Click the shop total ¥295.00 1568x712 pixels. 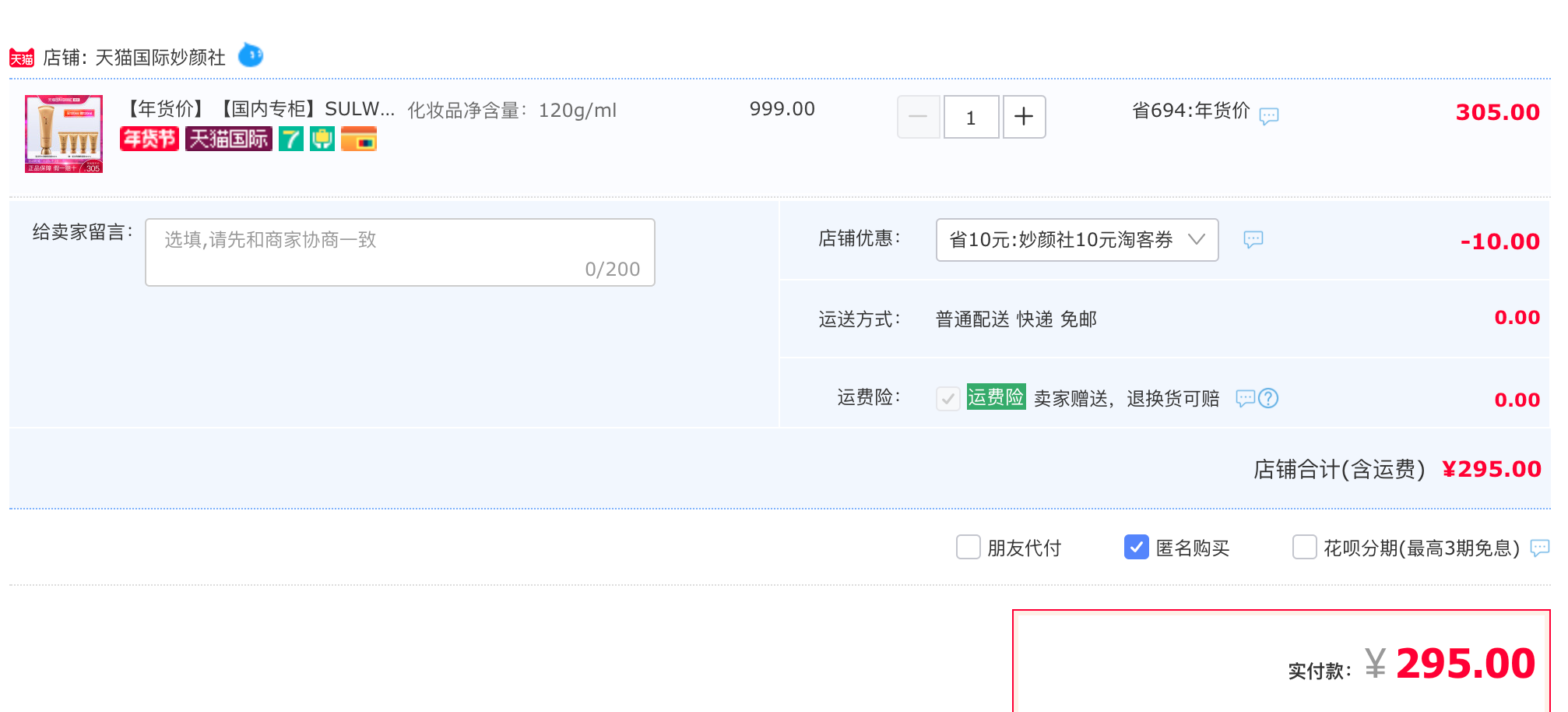pos(1492,469)
